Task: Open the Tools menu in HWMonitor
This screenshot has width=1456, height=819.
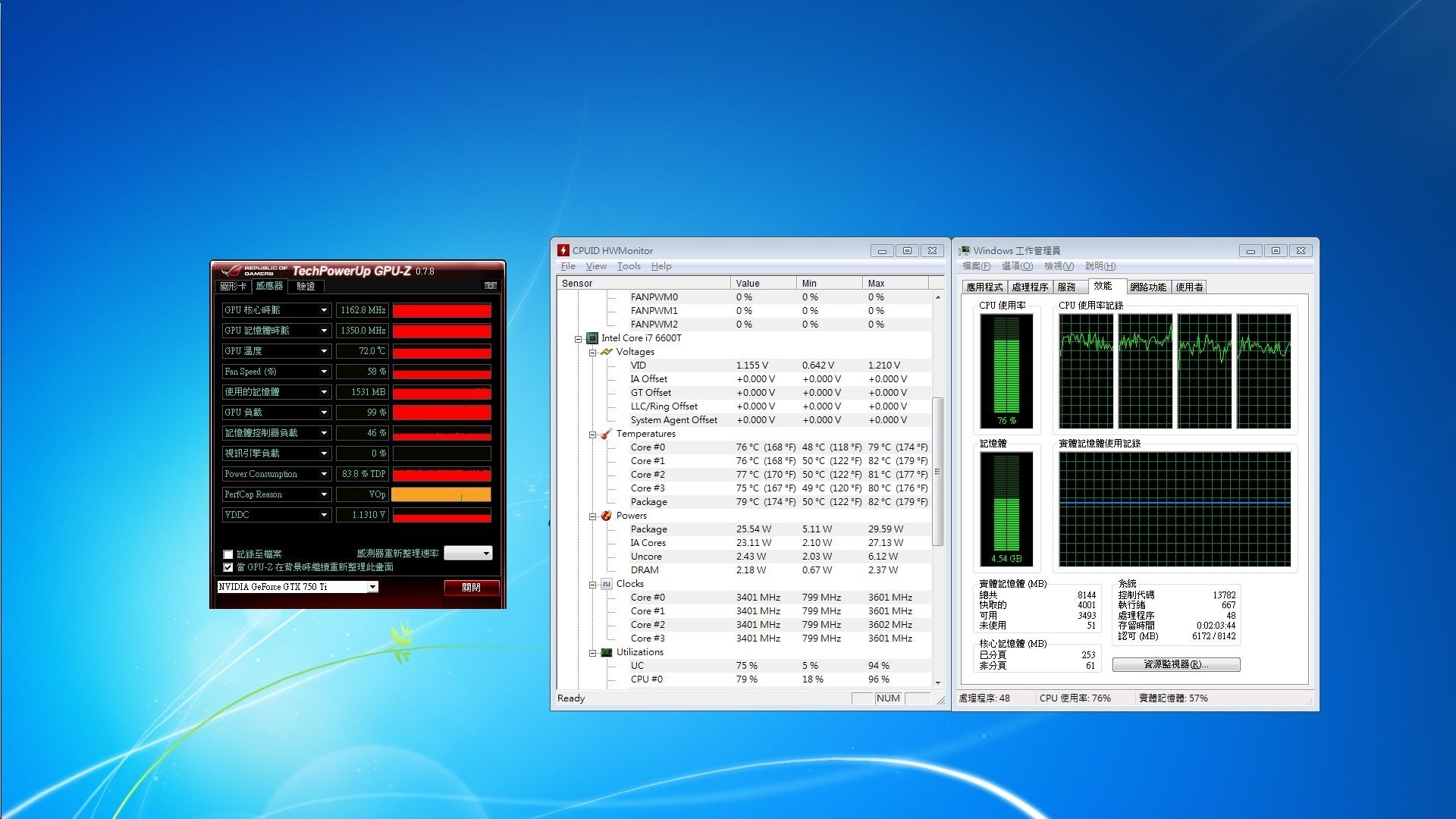Action: (629, 266)
